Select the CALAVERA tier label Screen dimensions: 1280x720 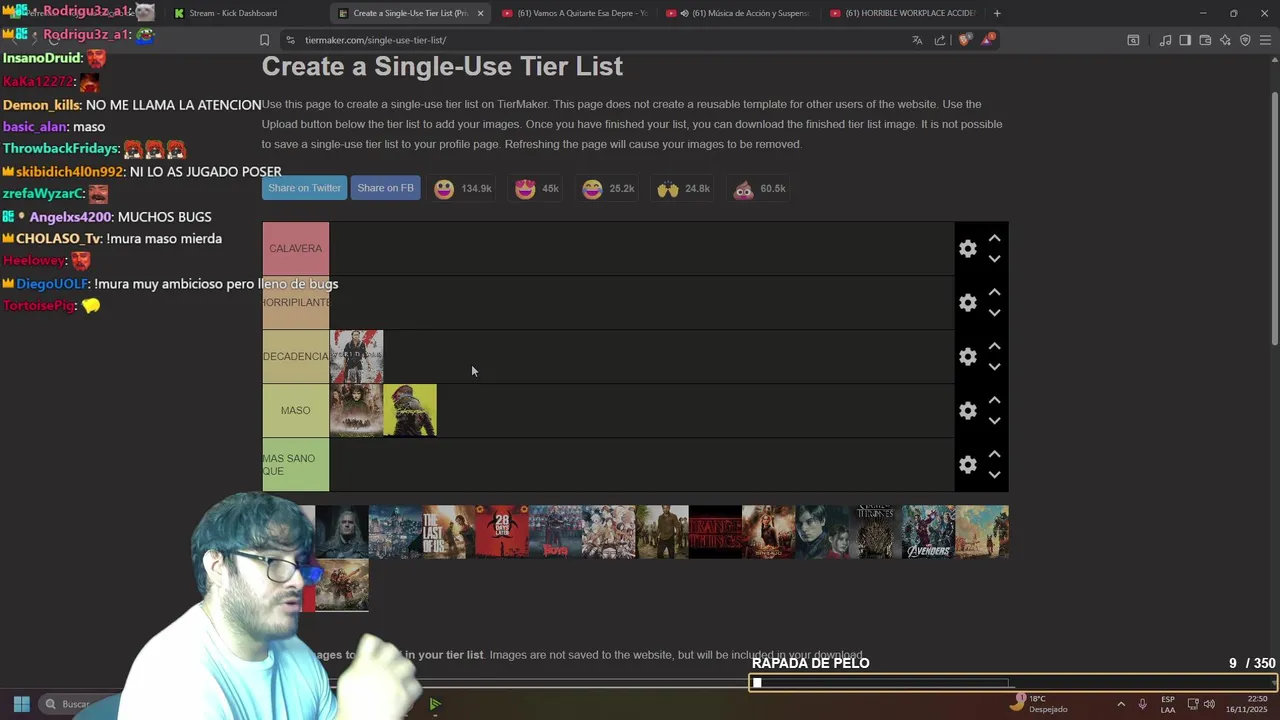click(295, 248)
